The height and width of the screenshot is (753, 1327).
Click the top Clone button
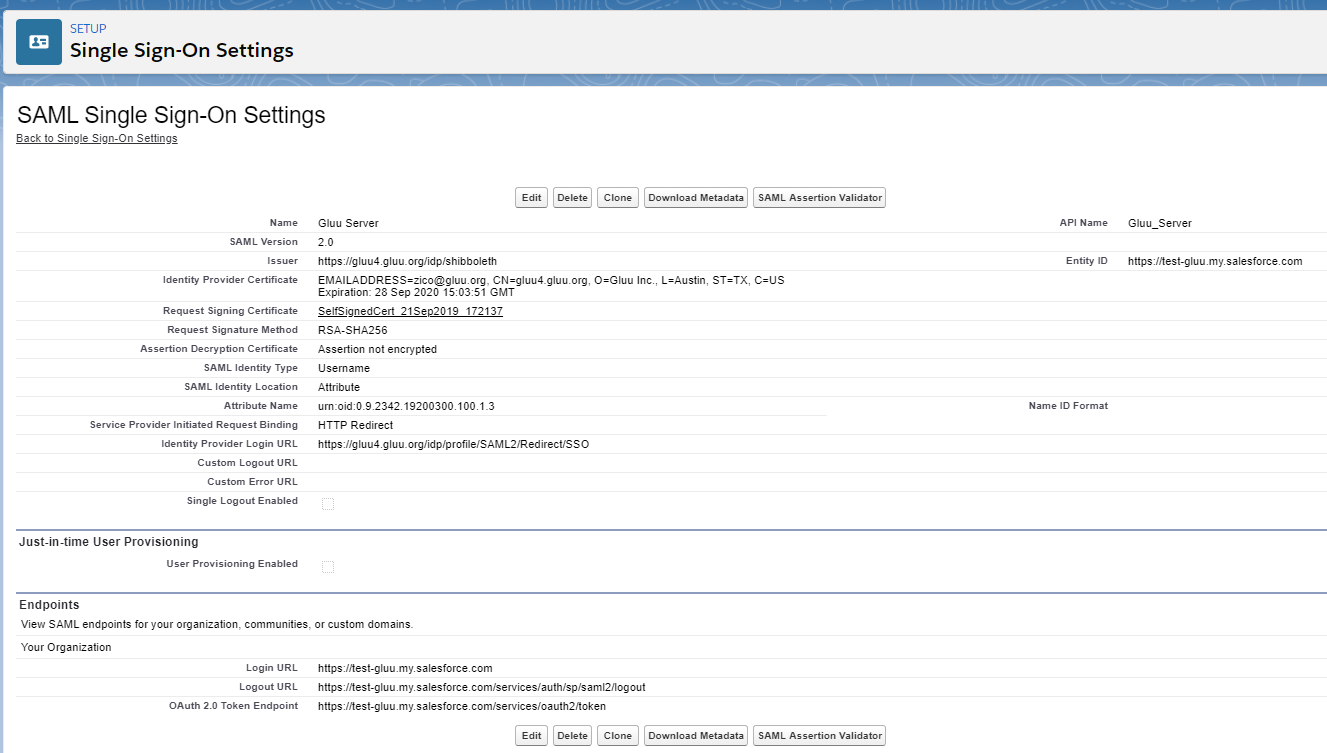click(618, 198)
